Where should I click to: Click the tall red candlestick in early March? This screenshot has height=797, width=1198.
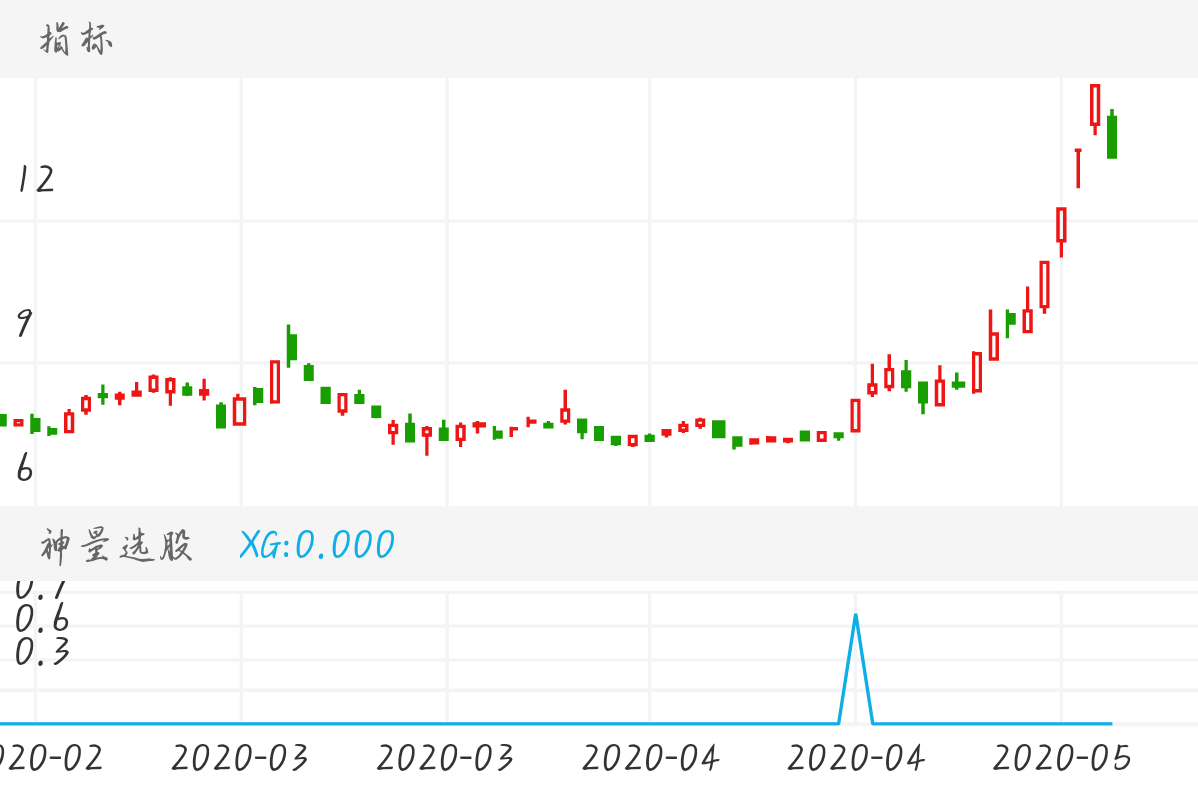[275, 382]
